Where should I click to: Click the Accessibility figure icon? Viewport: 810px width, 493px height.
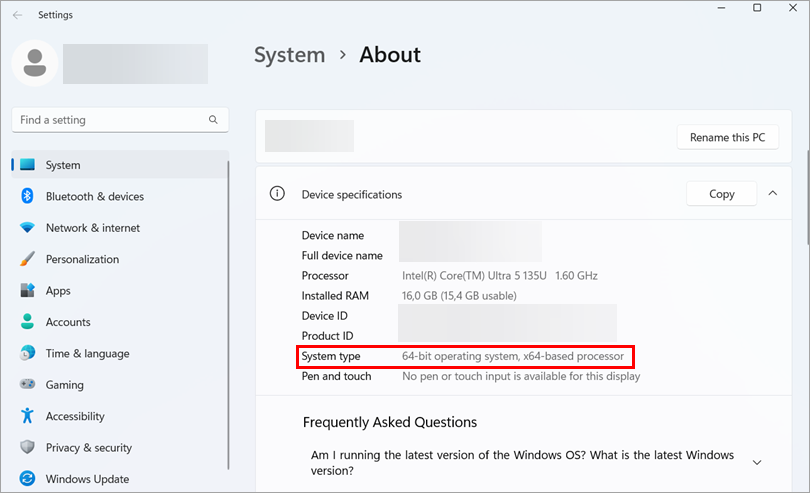click(x=27, y=416)
